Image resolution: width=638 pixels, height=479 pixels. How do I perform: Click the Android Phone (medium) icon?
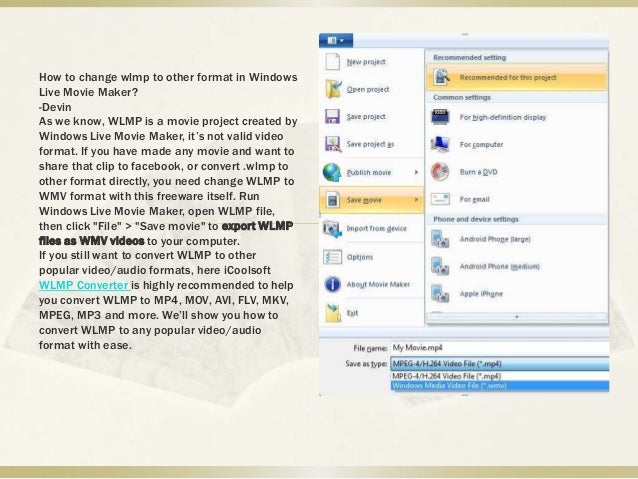[440, 267]
